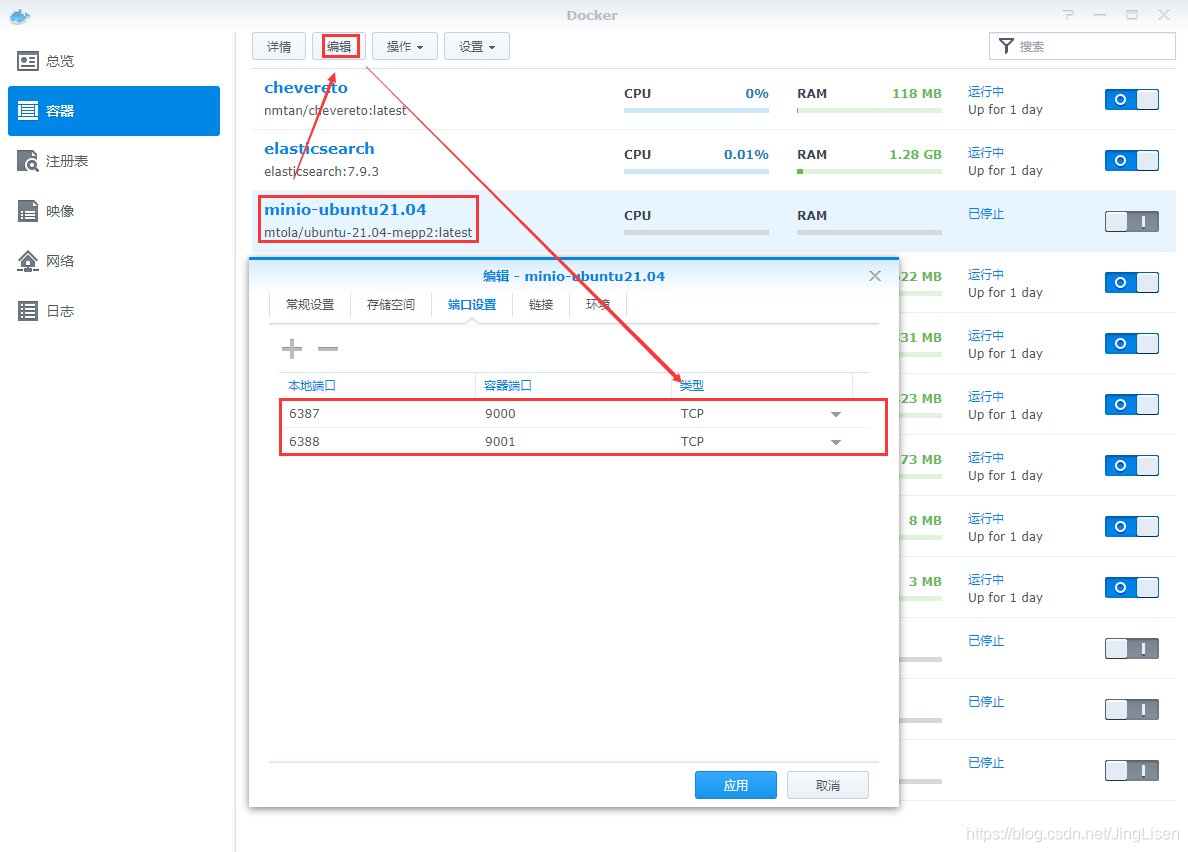Switch to 端口设置 tab
Viewport: 1188px width, 852px height.
472,304
